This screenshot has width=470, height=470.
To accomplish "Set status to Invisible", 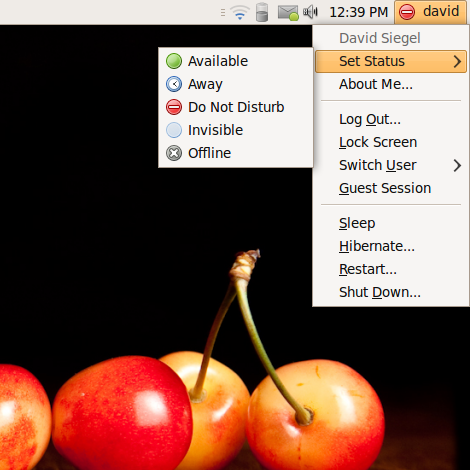I will pos(235,130).
